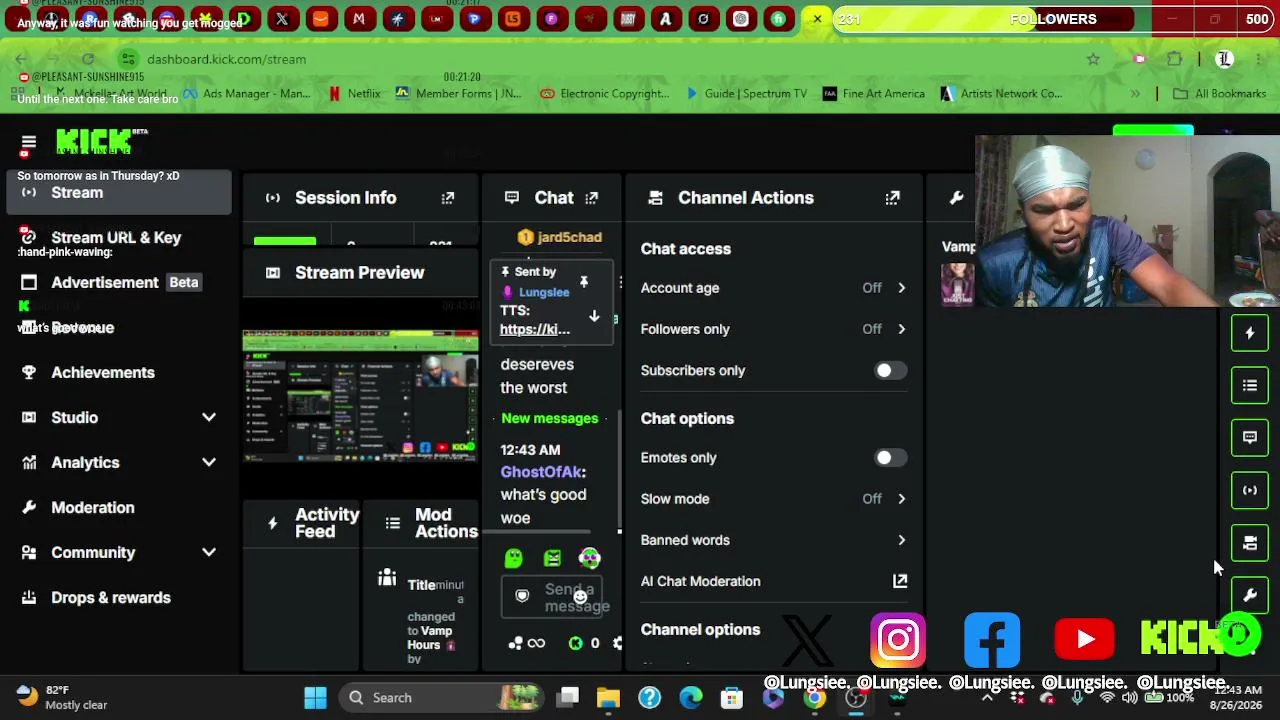Open the weather widget 82°F

point(62,697)
